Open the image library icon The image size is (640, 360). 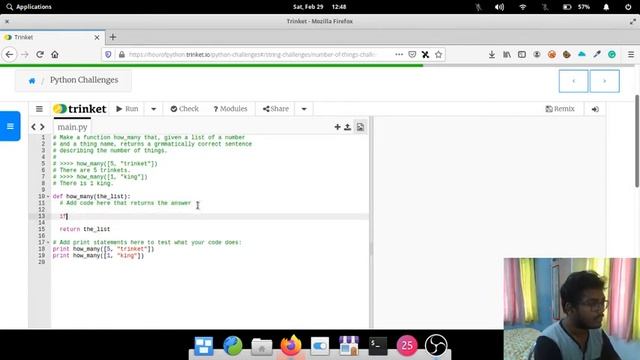coord(360,127)
